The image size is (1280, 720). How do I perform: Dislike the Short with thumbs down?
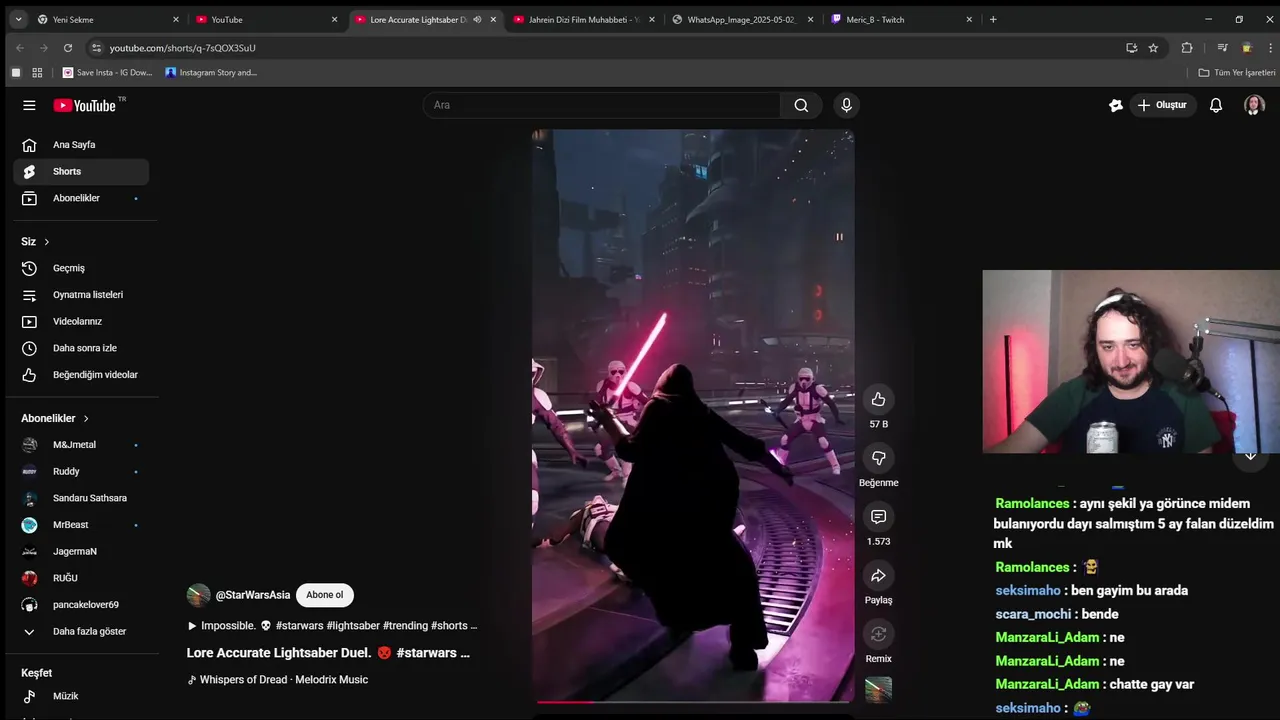[878, 458]
